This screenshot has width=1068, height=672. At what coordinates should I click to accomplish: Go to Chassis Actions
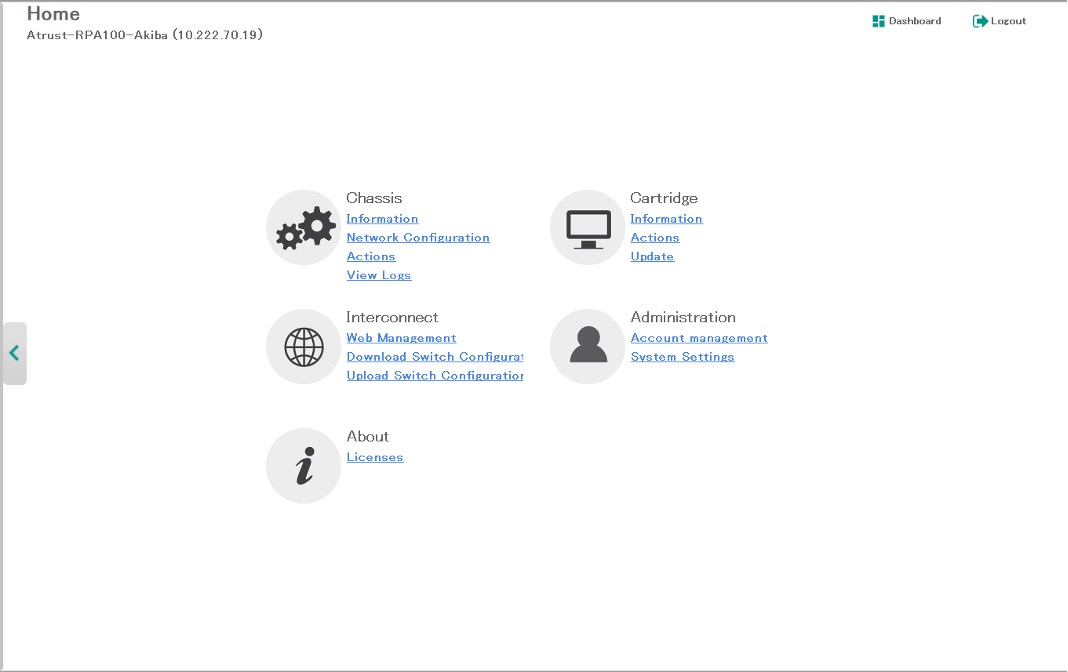point(371,257)
